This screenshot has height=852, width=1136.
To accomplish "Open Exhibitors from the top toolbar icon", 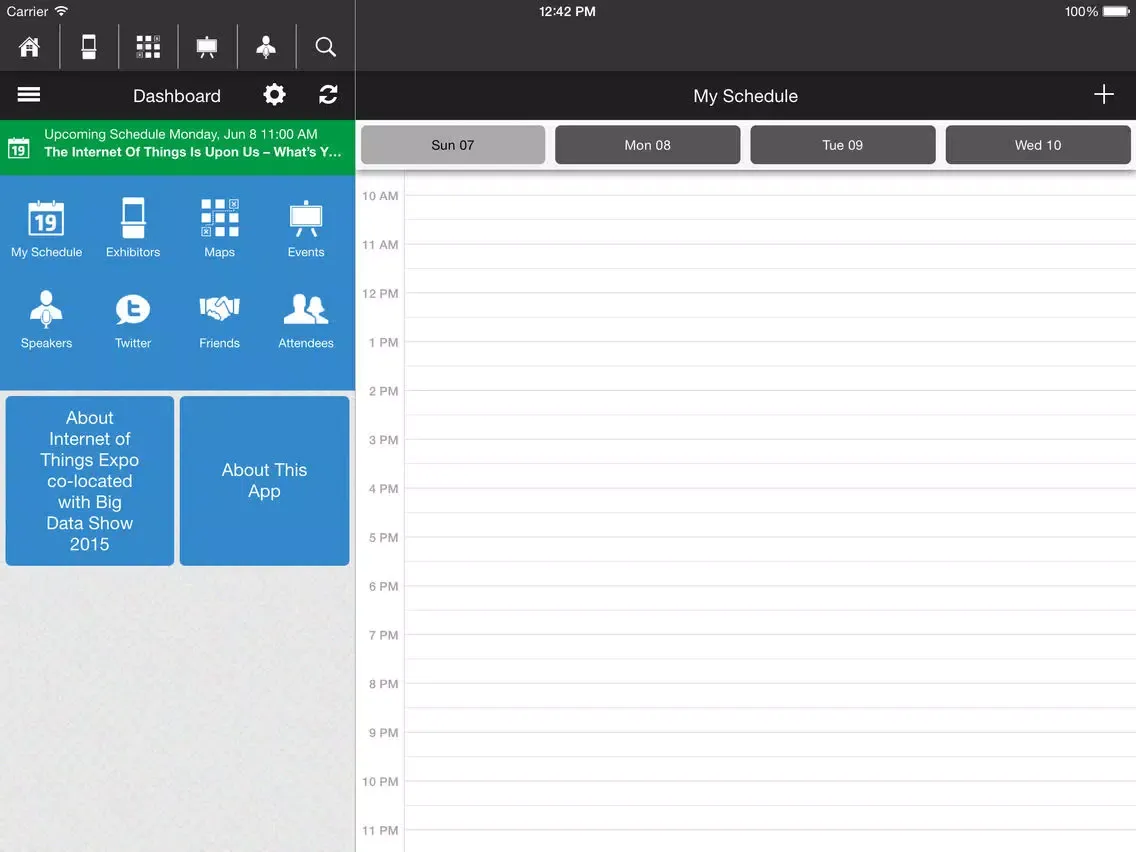I will tap(88, 47).
